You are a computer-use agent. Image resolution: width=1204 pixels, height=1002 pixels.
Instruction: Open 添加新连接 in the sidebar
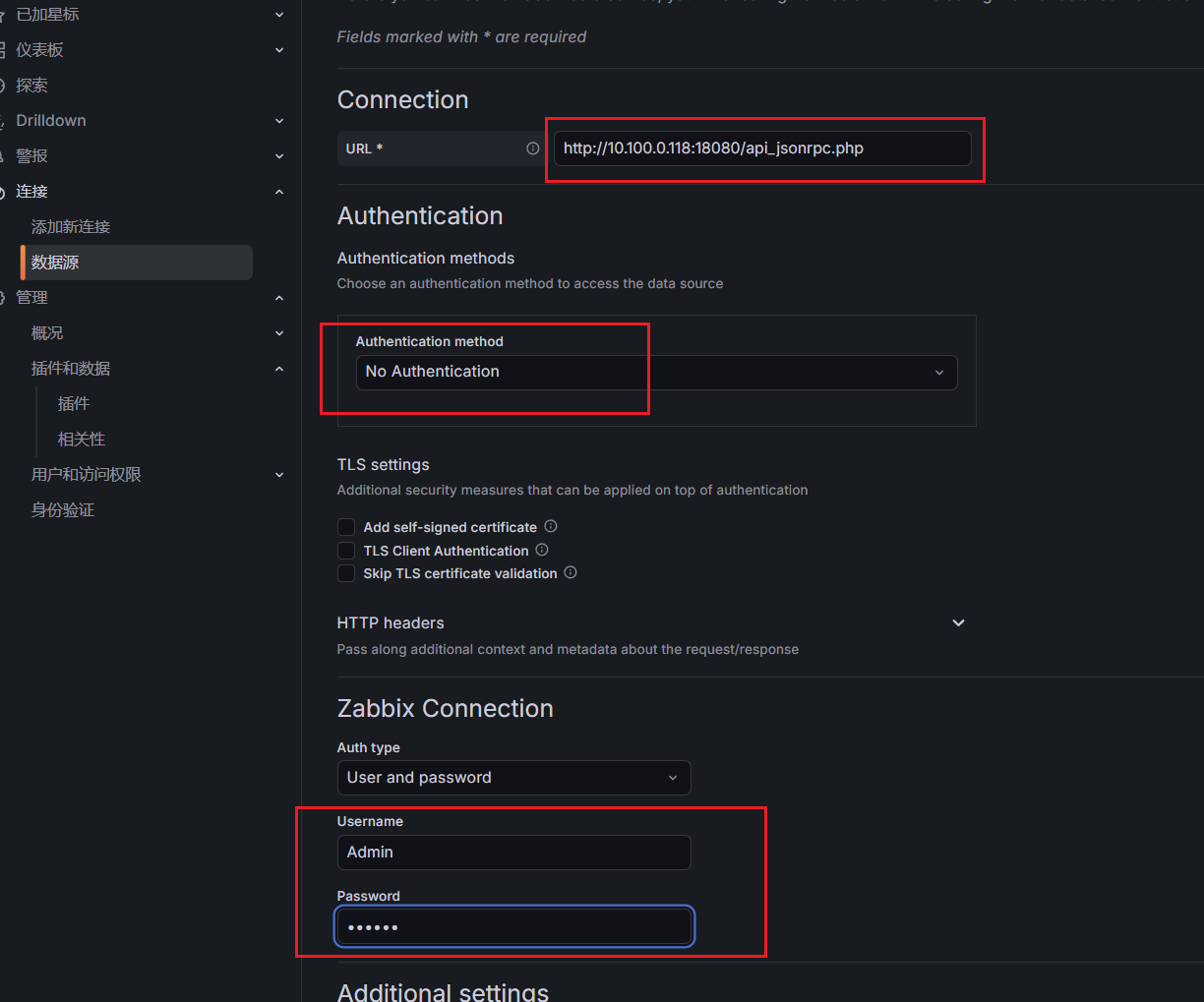[x=71, y=227]
